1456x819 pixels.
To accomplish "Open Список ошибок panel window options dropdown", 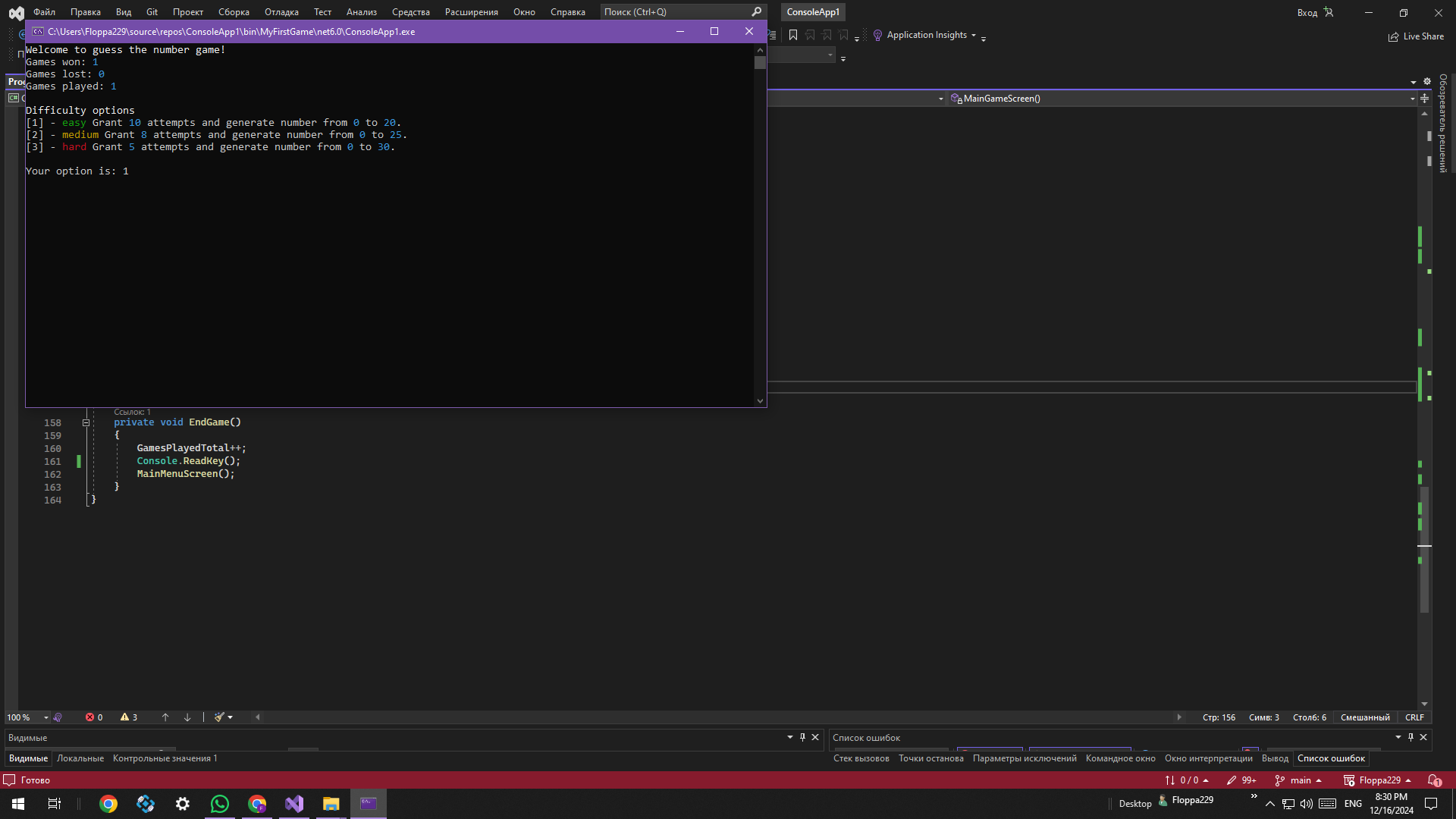I will click(x=1398, y=737).
